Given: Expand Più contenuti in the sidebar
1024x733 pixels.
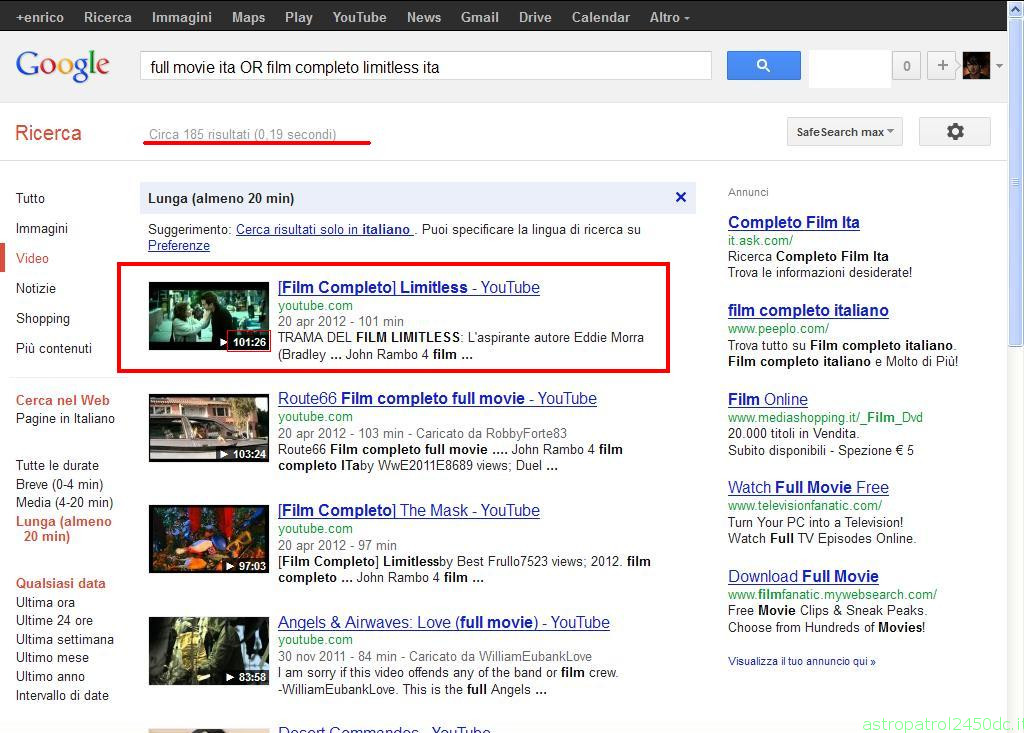Looking at the screenshot, I should [x=54, y=348].
